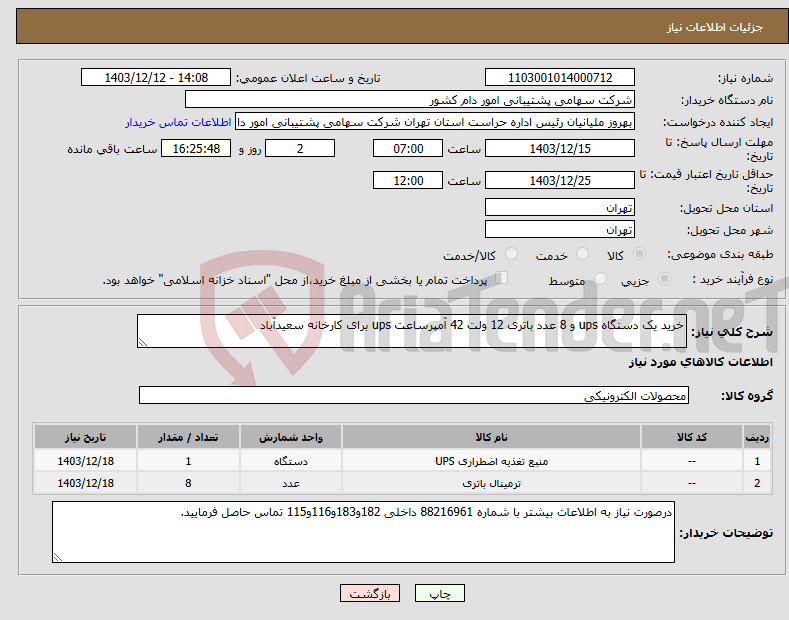Click the need number field 1103001014000712
This screenshot has height=620, width=789.
(x=560, y=78)
